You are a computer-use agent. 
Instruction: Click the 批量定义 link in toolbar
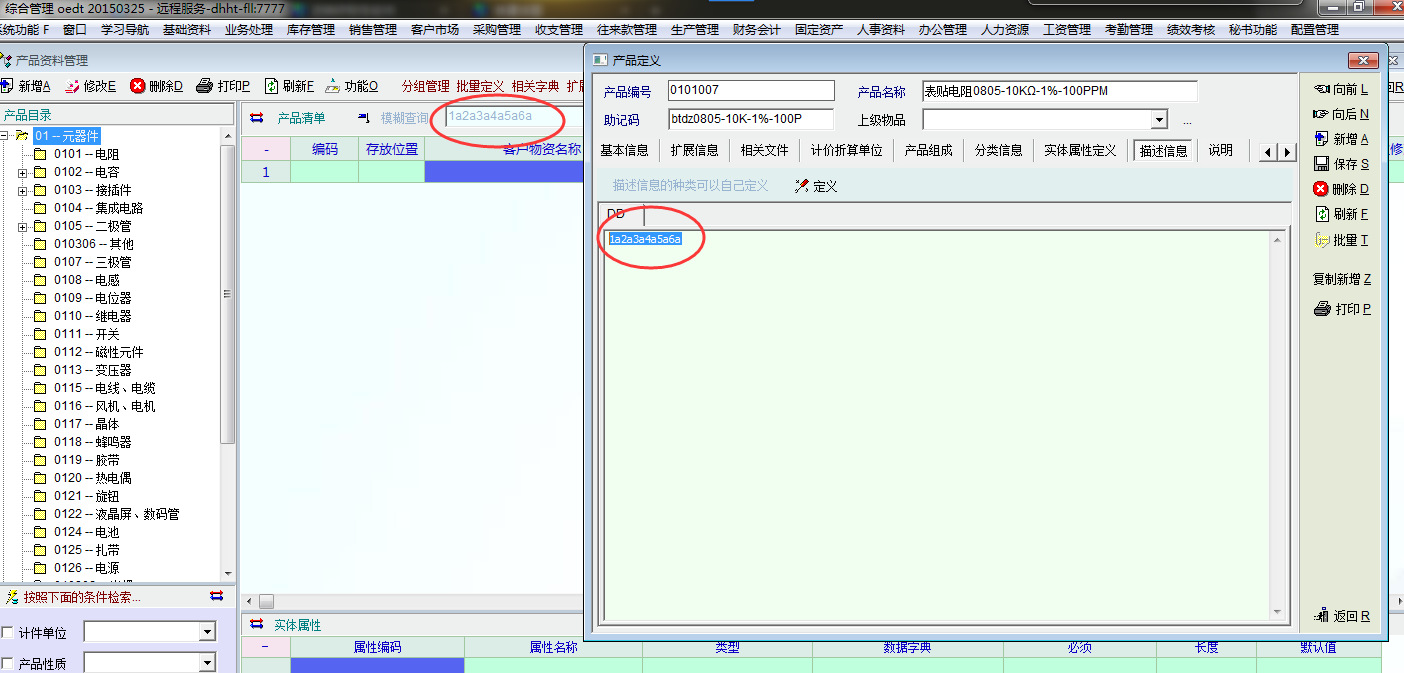[480, 87]
